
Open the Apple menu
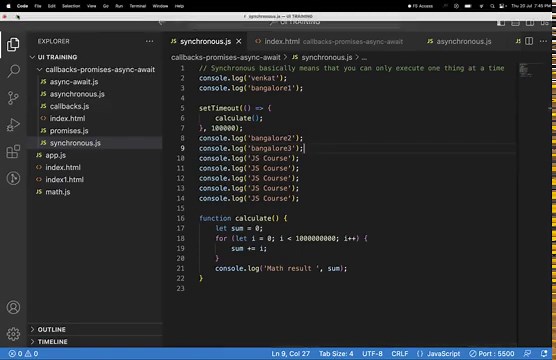[9, 6]
